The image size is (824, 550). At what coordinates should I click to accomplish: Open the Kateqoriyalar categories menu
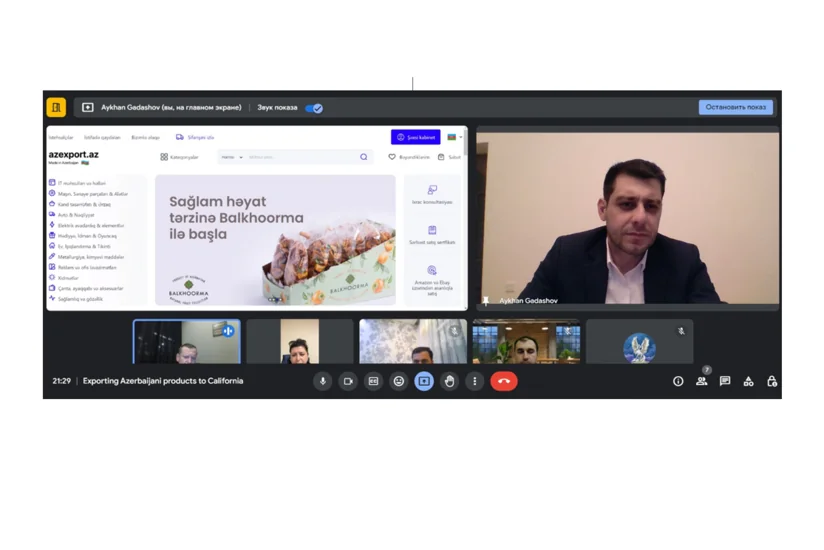[x=179, y=157]
